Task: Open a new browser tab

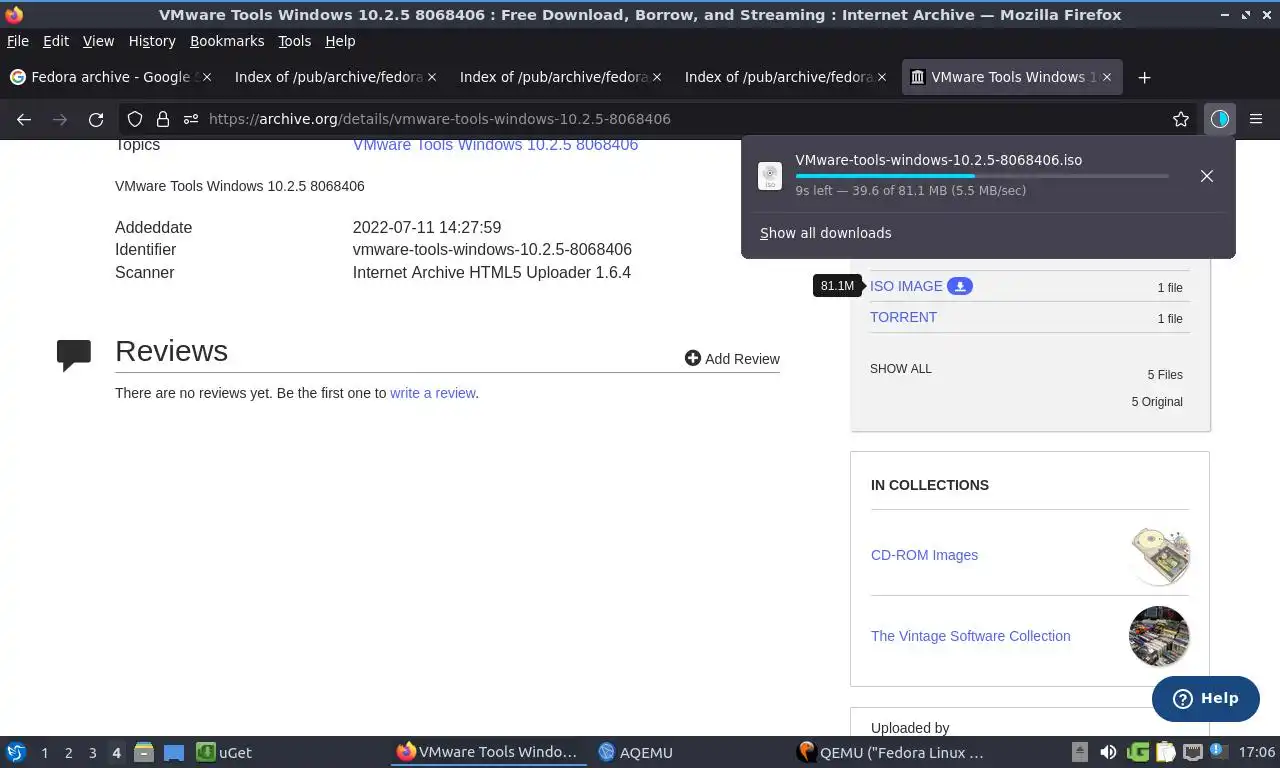Action: [1145, 77]
